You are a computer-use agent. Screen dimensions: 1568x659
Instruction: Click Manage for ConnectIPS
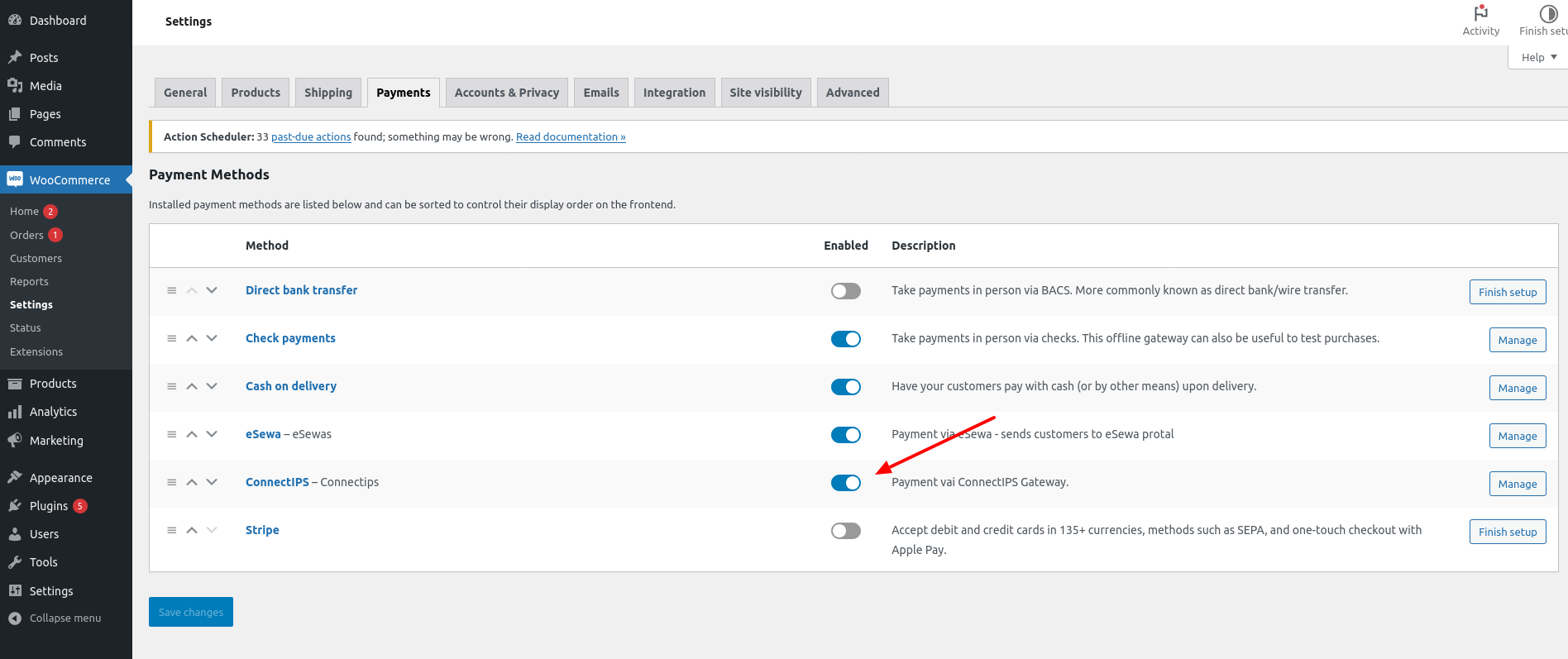coord(1518,484)
